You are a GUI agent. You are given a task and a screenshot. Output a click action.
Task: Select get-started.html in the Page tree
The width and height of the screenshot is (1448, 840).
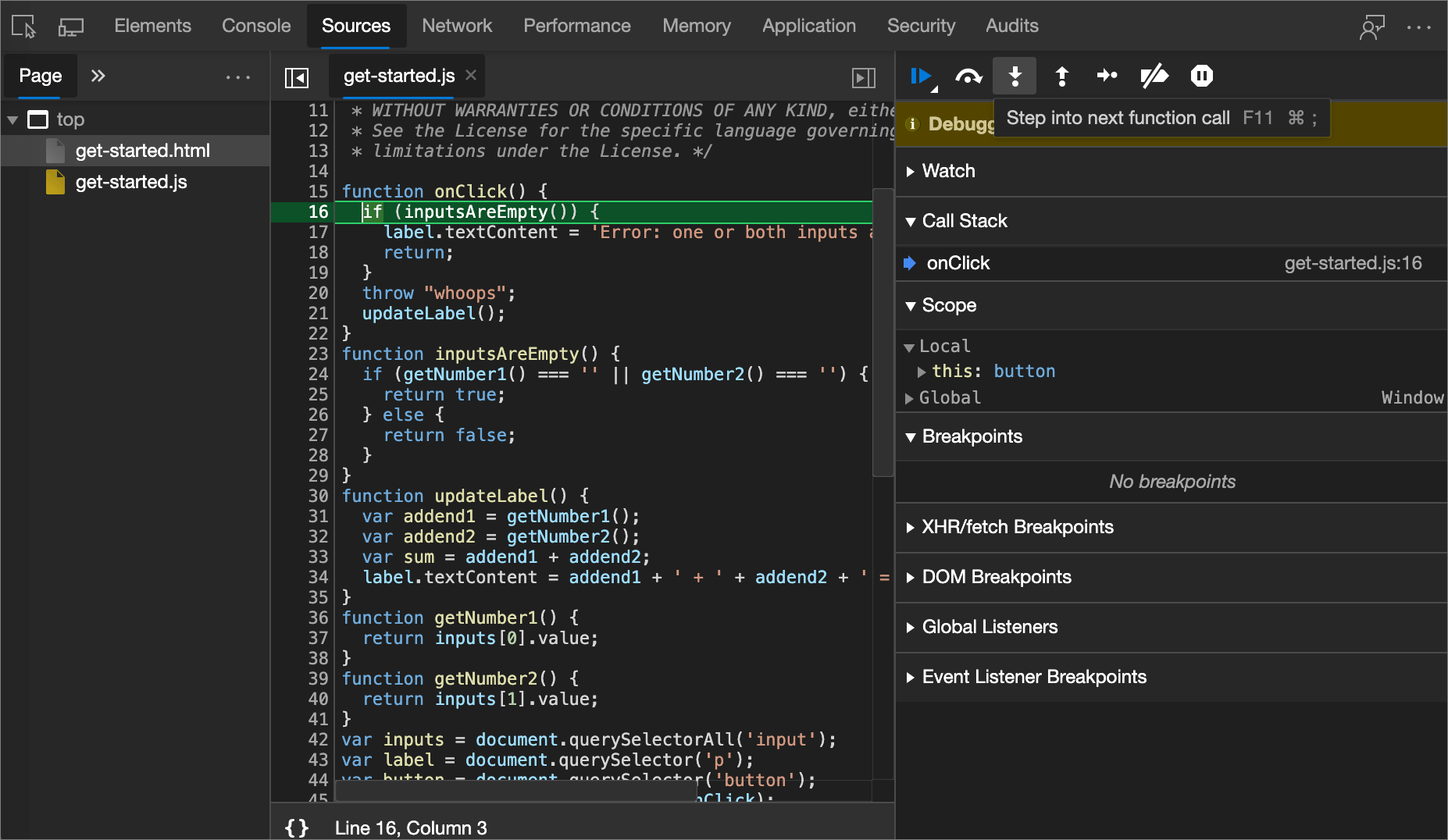tap(143, 151)
